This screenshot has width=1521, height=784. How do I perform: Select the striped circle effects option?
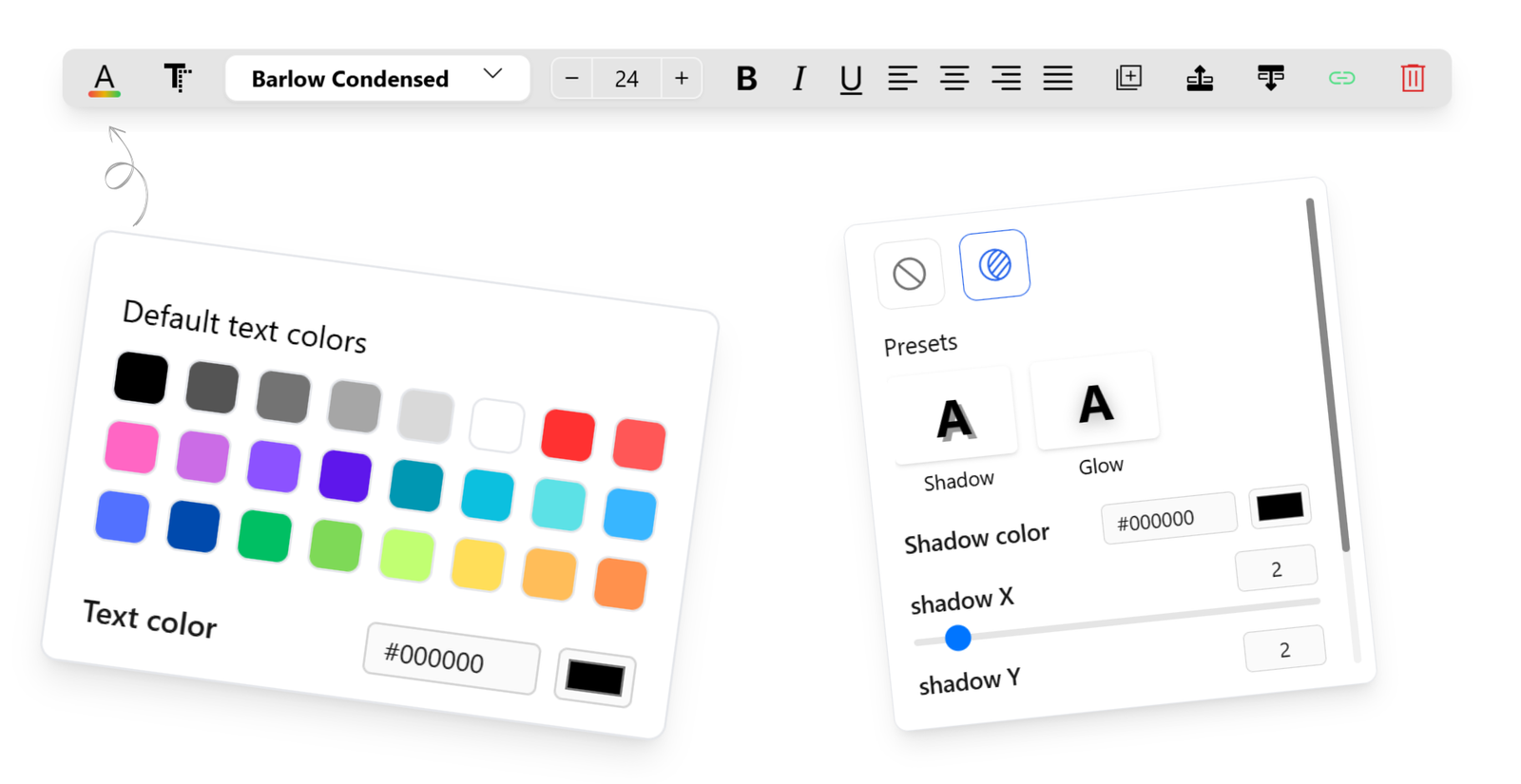[x=994, y=265]
